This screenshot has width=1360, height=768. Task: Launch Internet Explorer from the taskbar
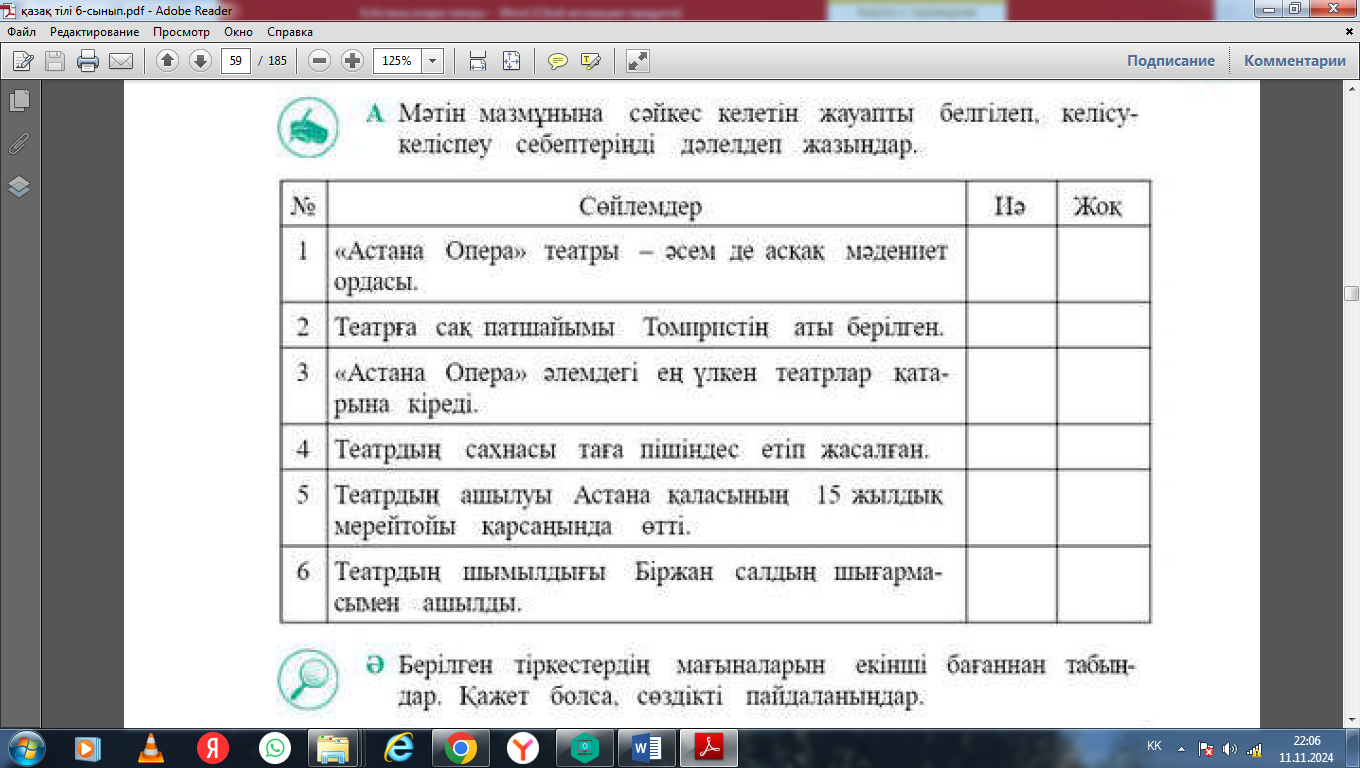(x=398, y=747)
